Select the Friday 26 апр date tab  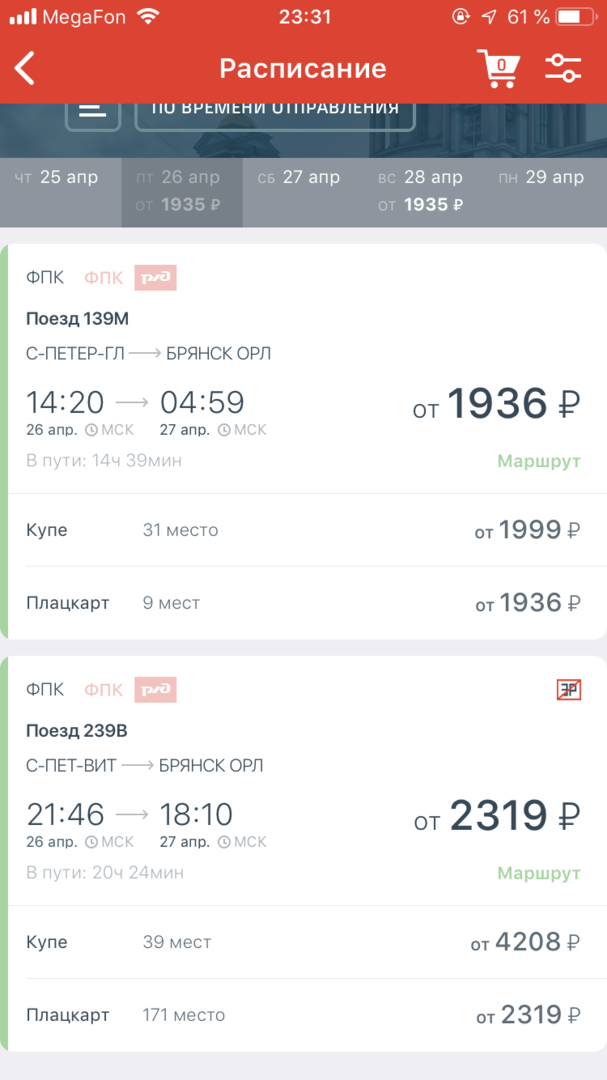pyautogui.click(x=178, y=190)
